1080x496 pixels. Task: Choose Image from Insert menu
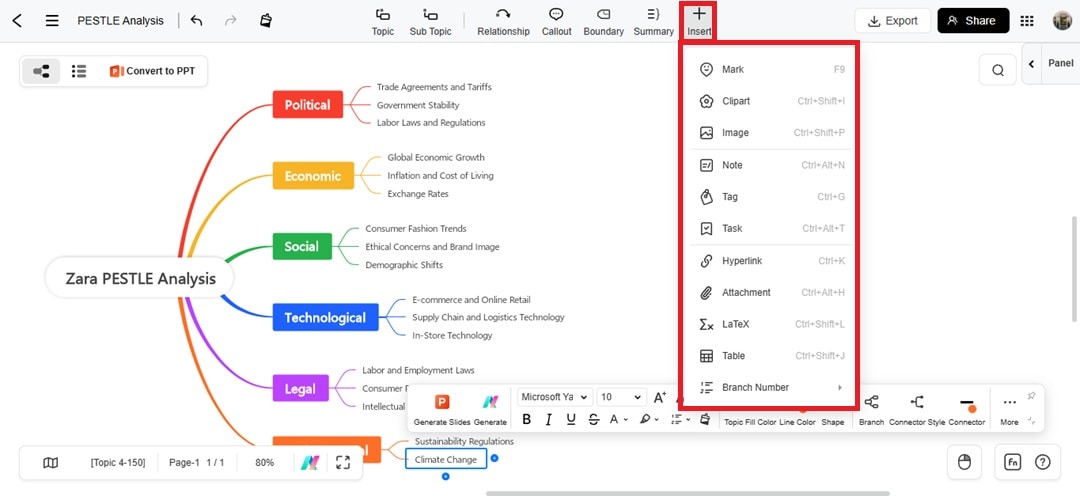[771, 133]
